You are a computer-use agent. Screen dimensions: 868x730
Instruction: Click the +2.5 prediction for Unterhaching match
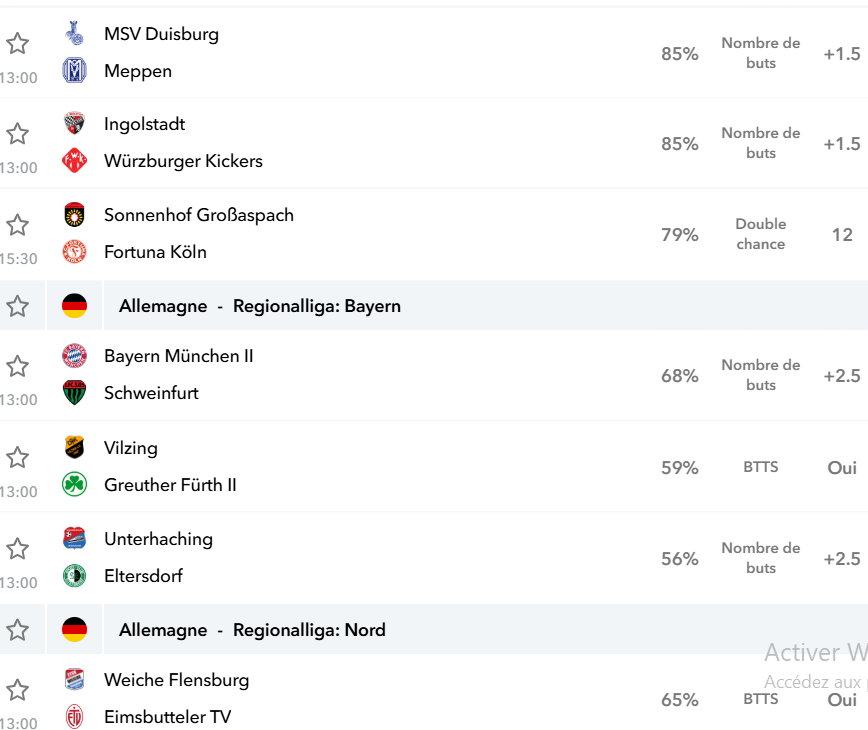[842, 558]
